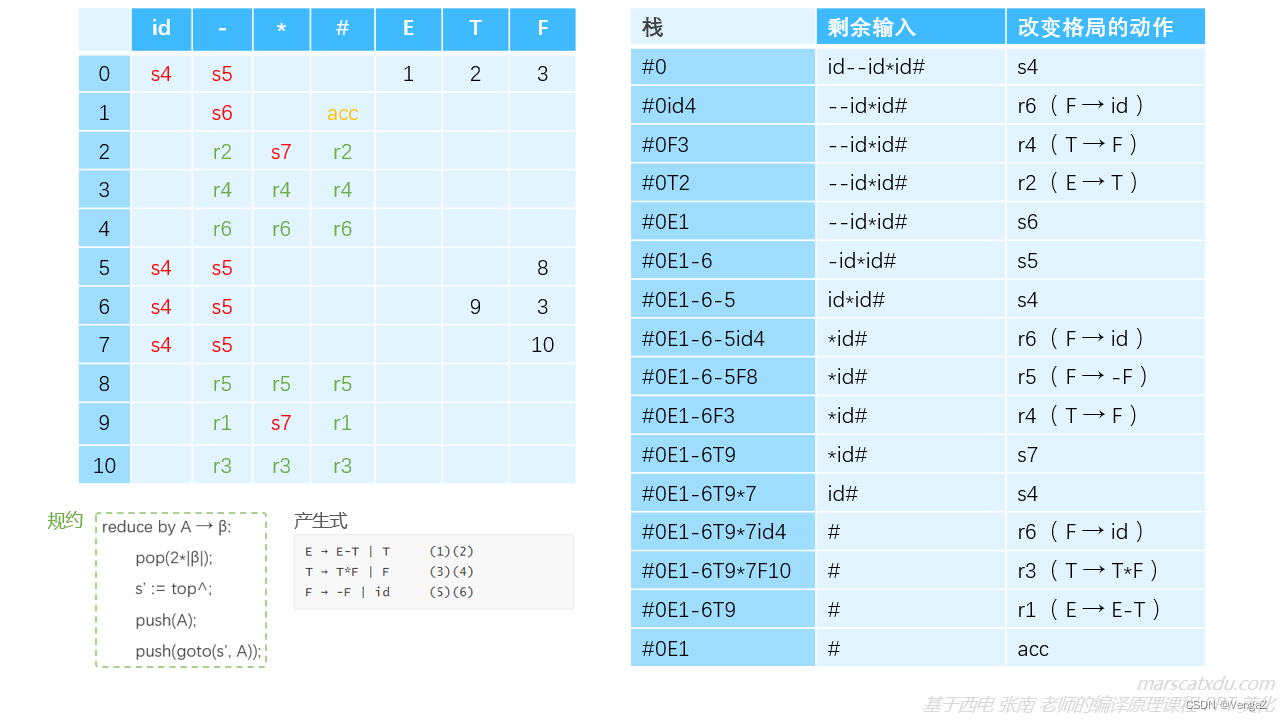
Task: Select the state '4' row label
Action: click(x=105, y=229)
